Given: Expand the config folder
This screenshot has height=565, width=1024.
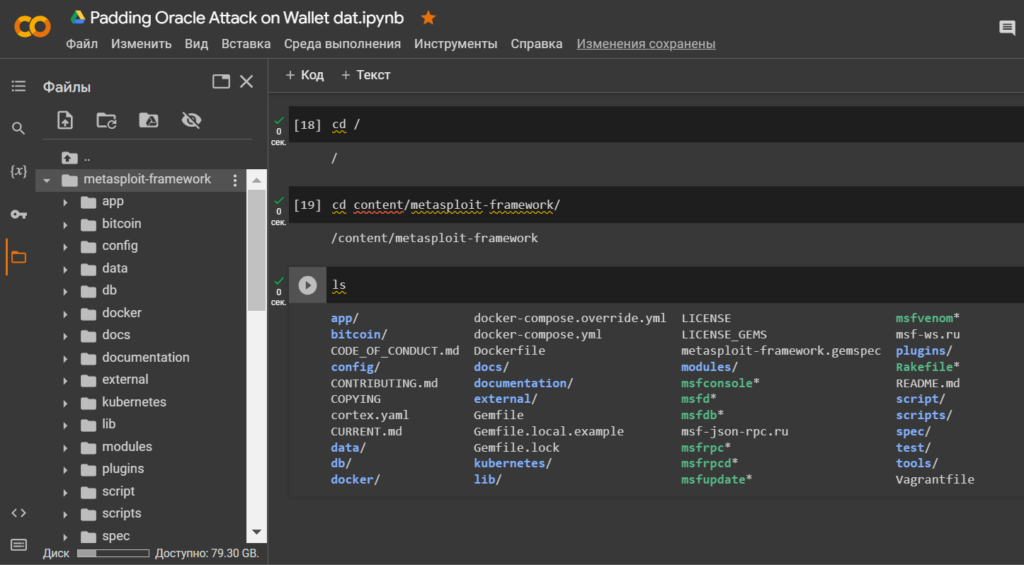Looking at the screenshot, I should coord(65,247).
